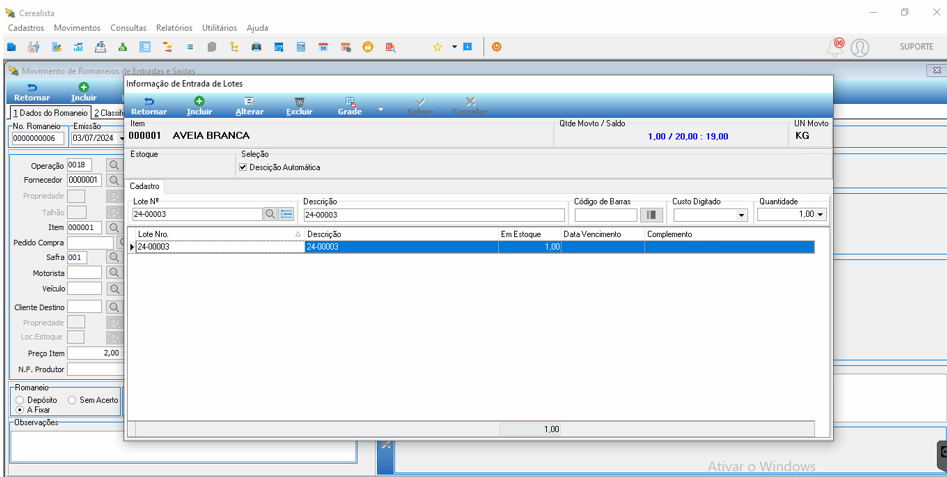The width and height of the screenshot is (947, 477).
Task: Click the Lote Nº magnifier search icon
Action: (x=270, y=214)
